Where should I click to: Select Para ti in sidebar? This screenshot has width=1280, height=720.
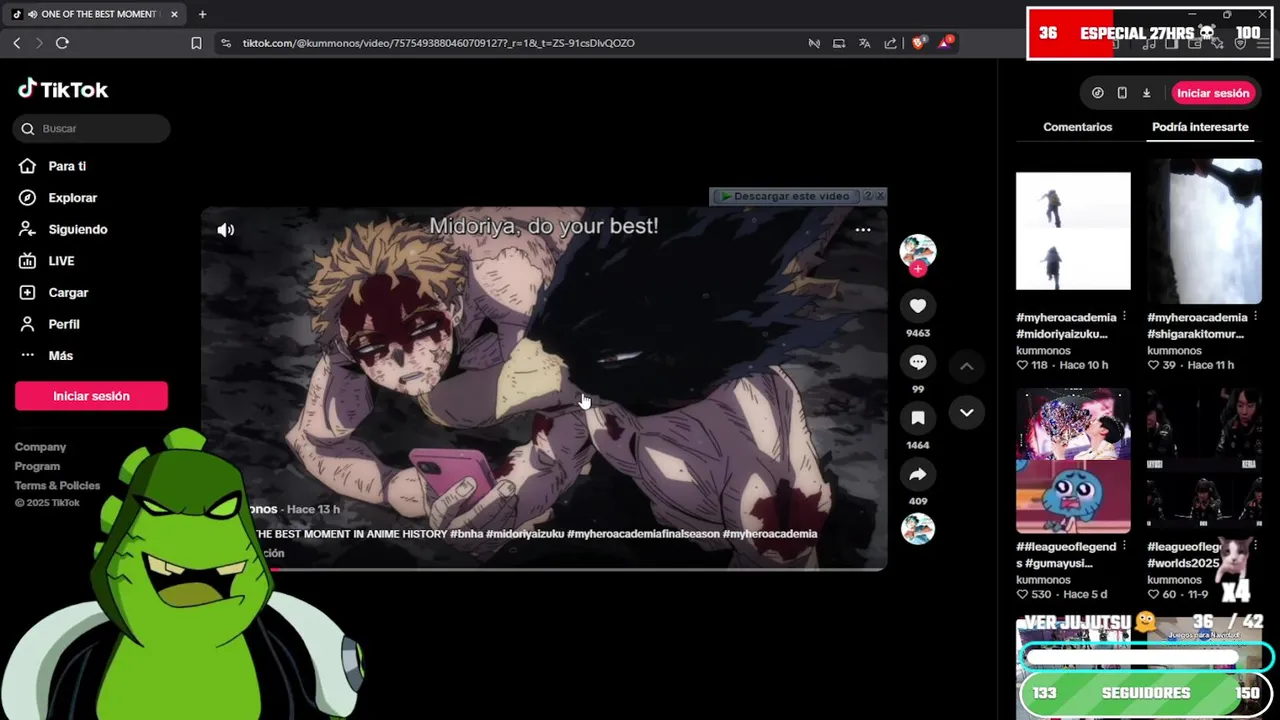(x=67, y=166)
